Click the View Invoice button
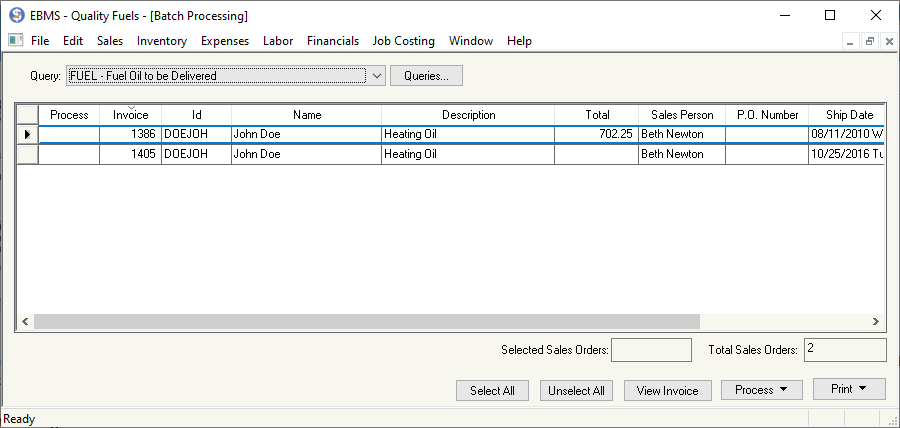900x428 pixels. click(667, 391)
